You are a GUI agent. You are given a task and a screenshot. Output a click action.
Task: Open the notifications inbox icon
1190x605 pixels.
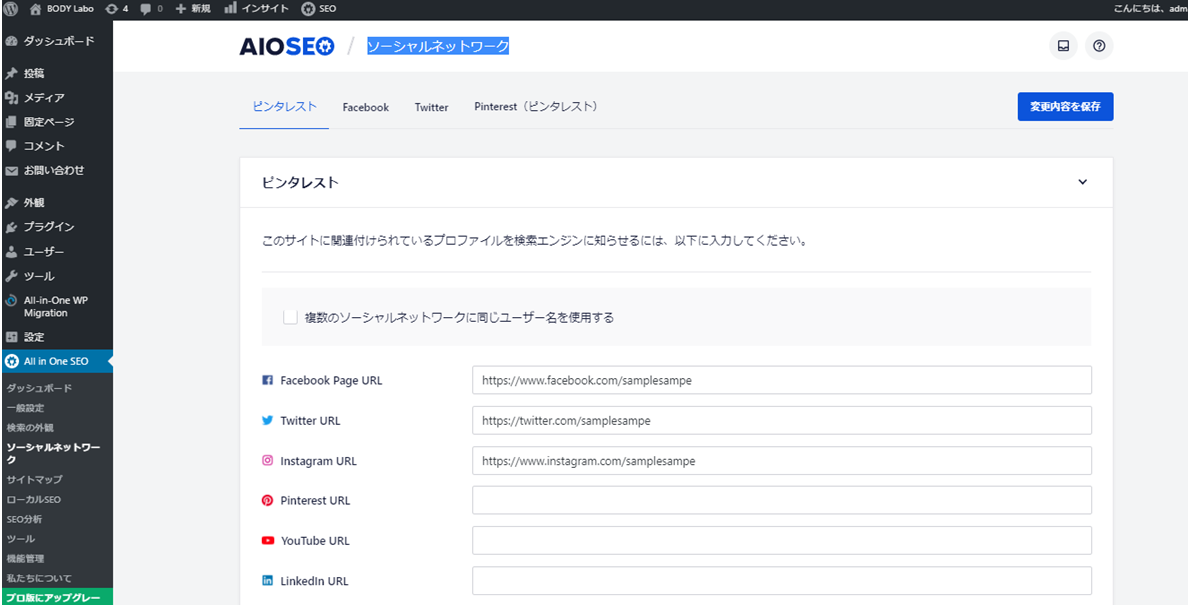(1063, 46)
